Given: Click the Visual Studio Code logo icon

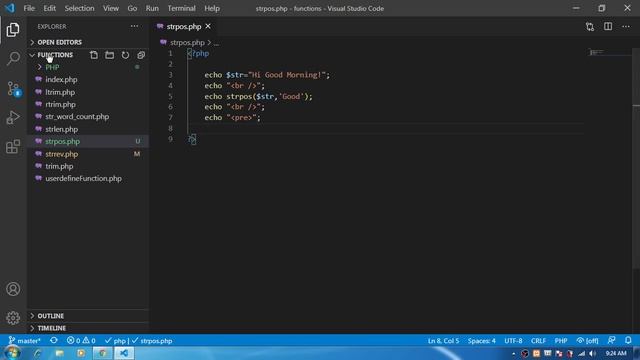Looking at the screenshot, I should [x=10, y=8].
